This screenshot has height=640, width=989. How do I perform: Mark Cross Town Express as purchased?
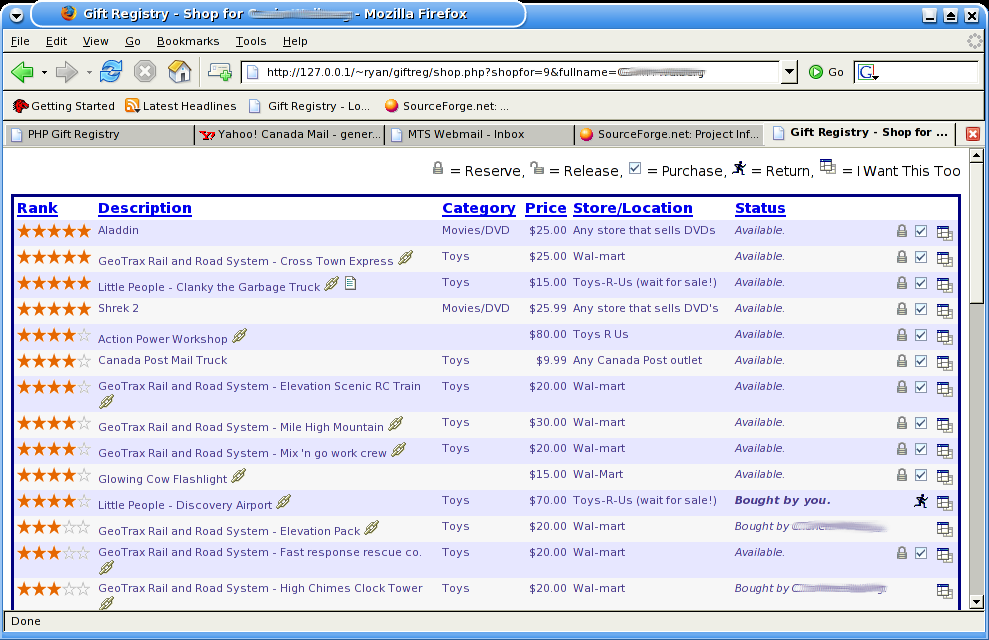click(x=921, y=257)
